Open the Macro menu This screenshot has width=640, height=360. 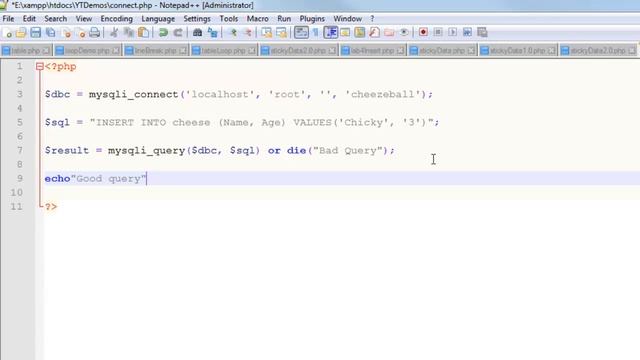pos(258,19)
